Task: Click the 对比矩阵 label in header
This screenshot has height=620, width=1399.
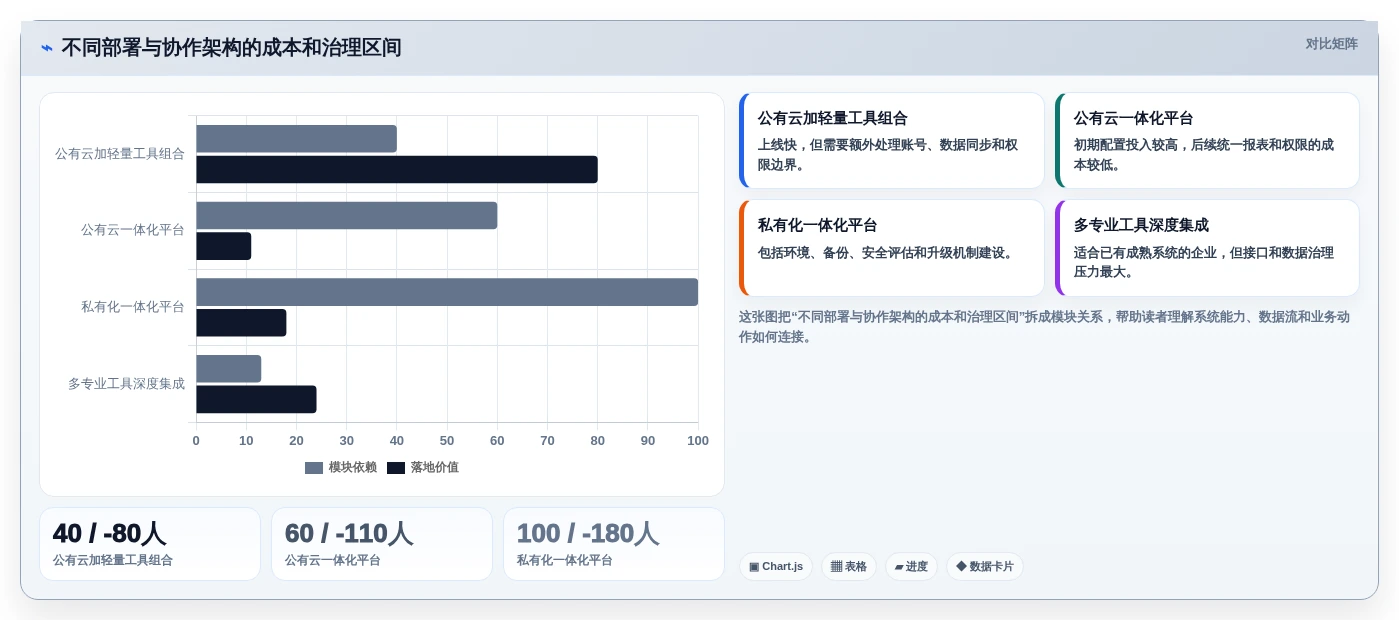Action: [1331, 44]
